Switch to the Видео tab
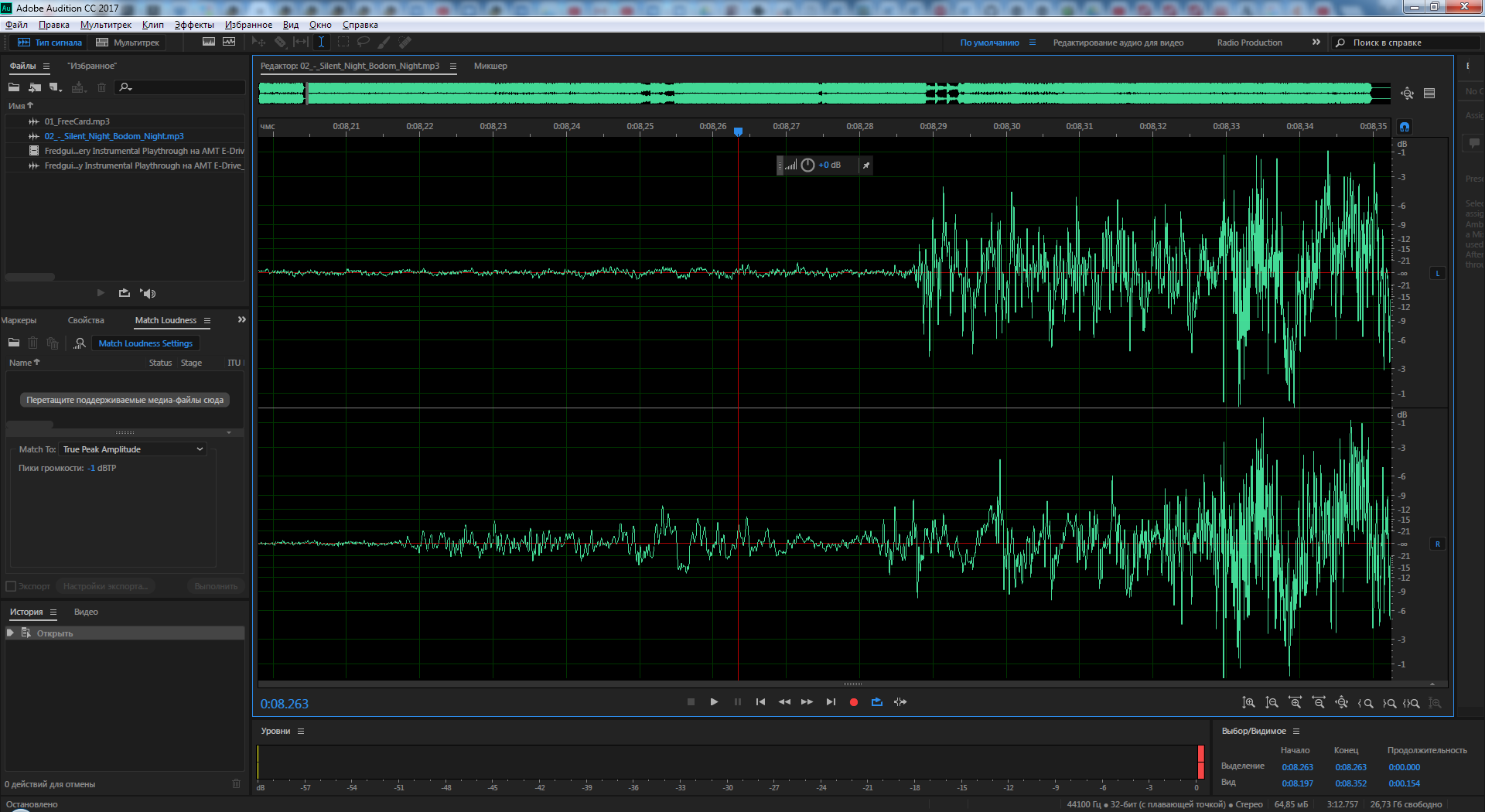This screenshot has height=812, width=1485. (86, 612)
